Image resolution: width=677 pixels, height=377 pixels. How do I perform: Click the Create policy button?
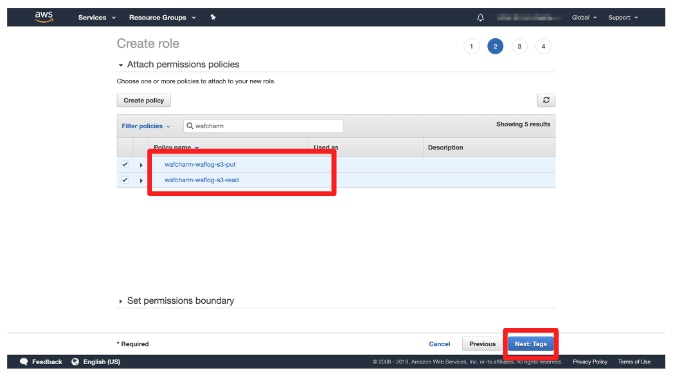point(144,100)
